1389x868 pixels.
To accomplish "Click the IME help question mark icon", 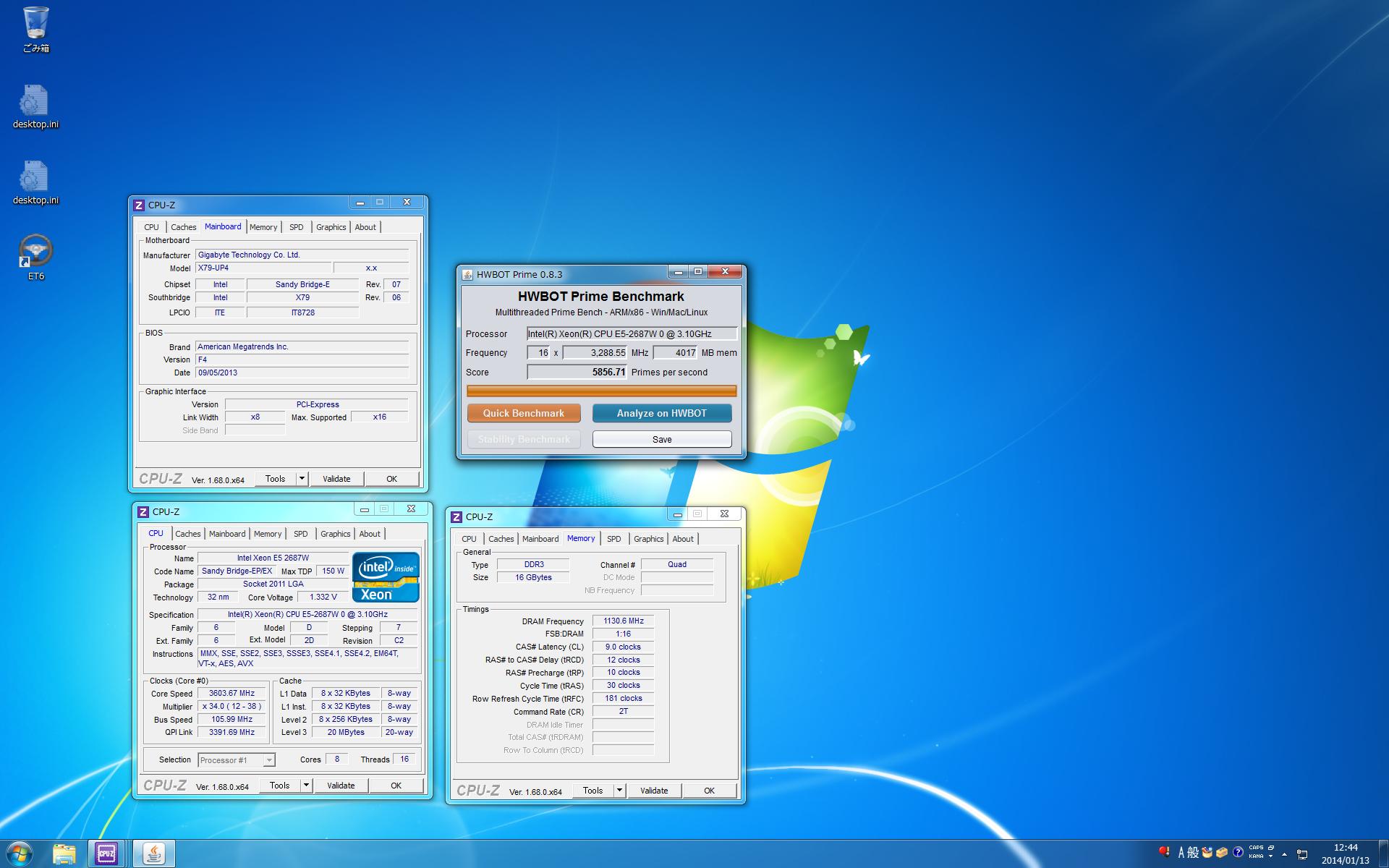I will pyautogui.click(x=1238, y=852).
